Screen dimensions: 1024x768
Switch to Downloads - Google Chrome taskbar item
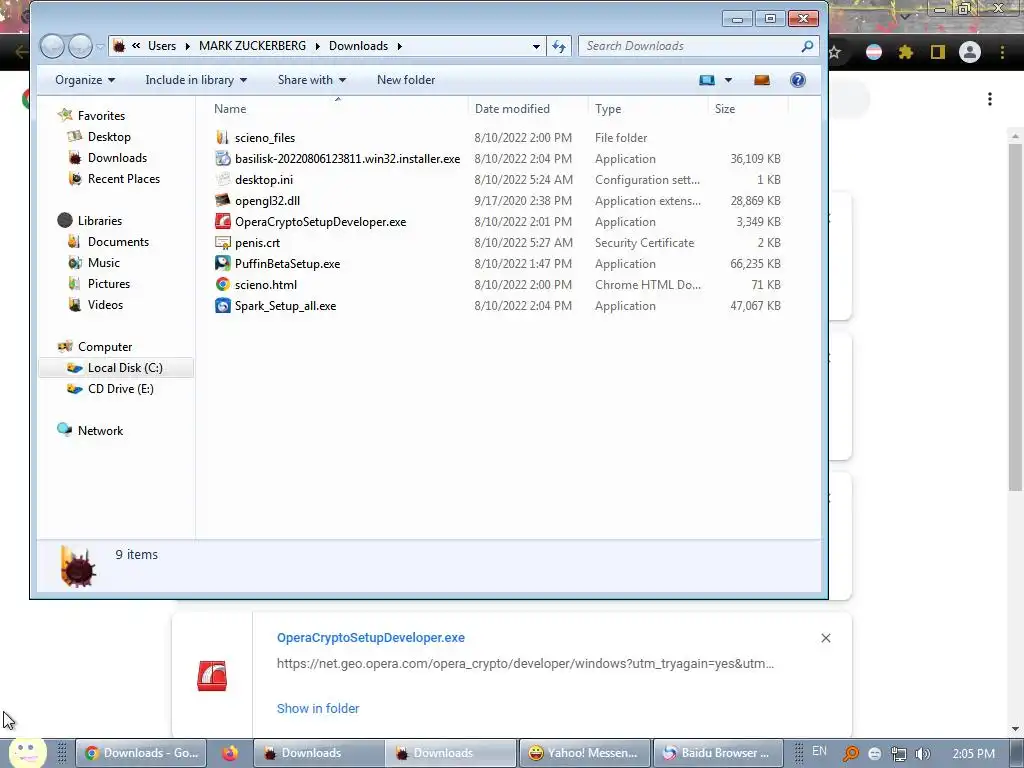(141, 753)
